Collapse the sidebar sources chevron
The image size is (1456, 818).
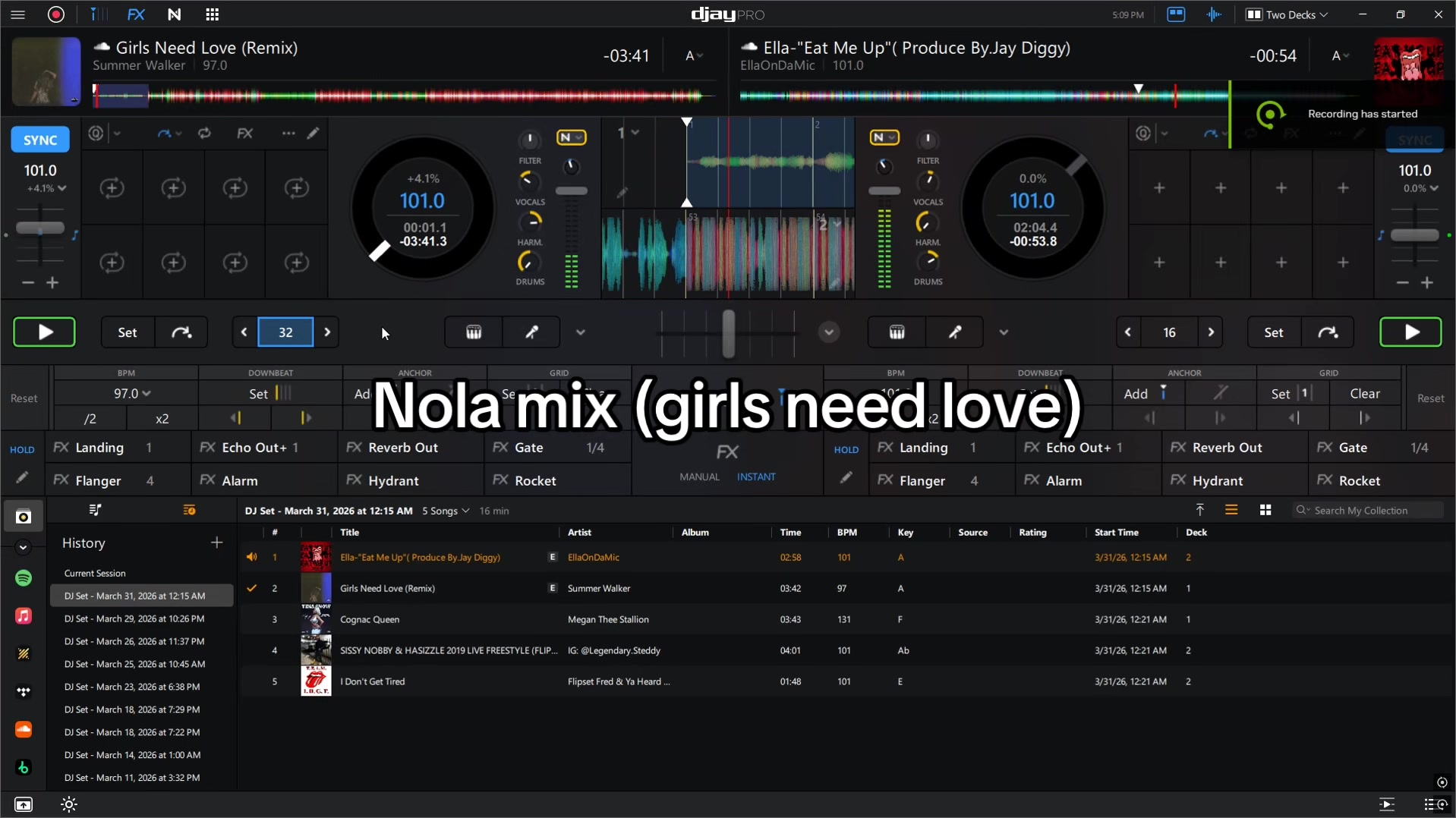point(24,547)
